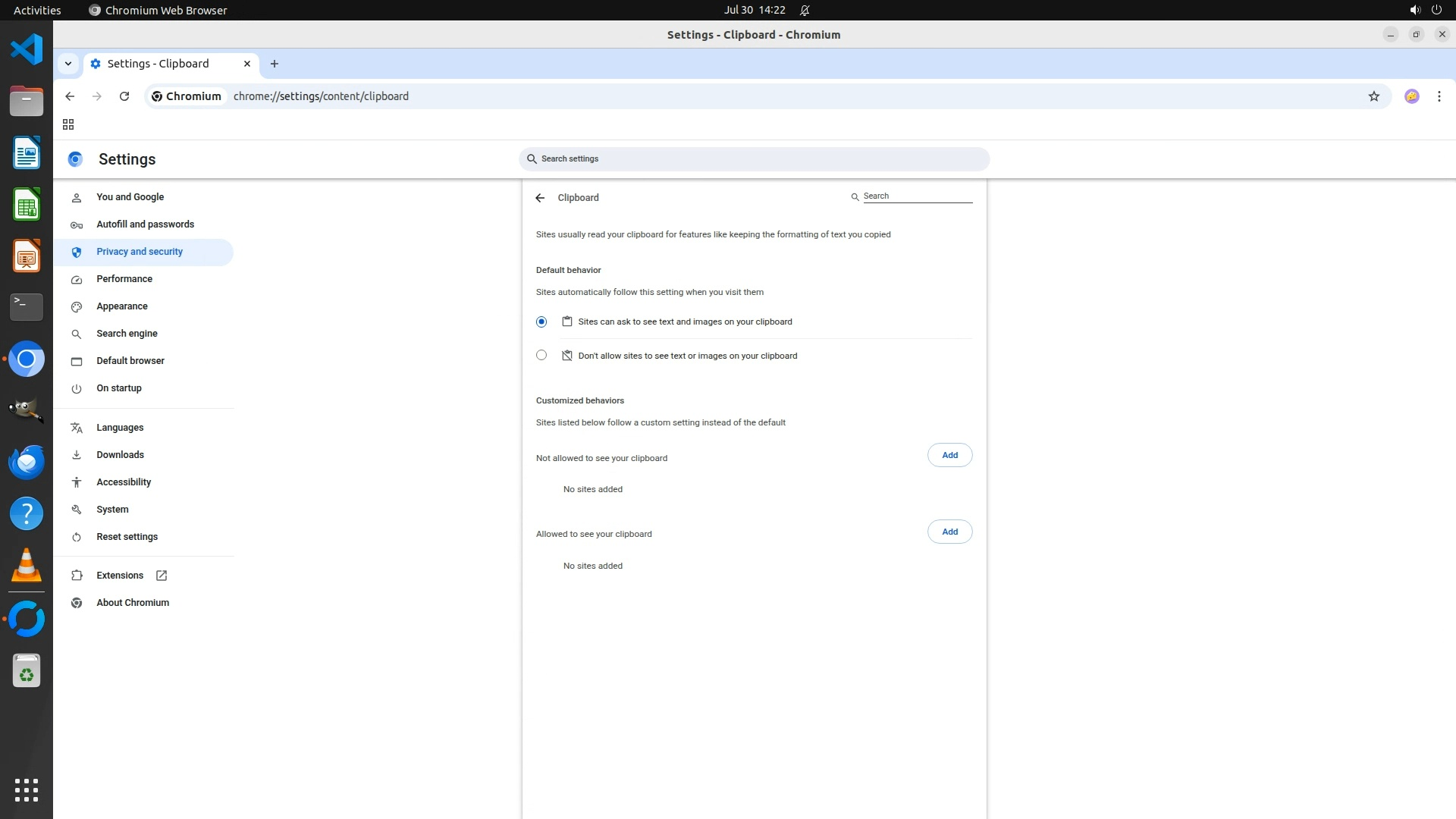Open Autofill and passwords section
The height and width of the screenshot is (819, 1456).
pos(145,224)
